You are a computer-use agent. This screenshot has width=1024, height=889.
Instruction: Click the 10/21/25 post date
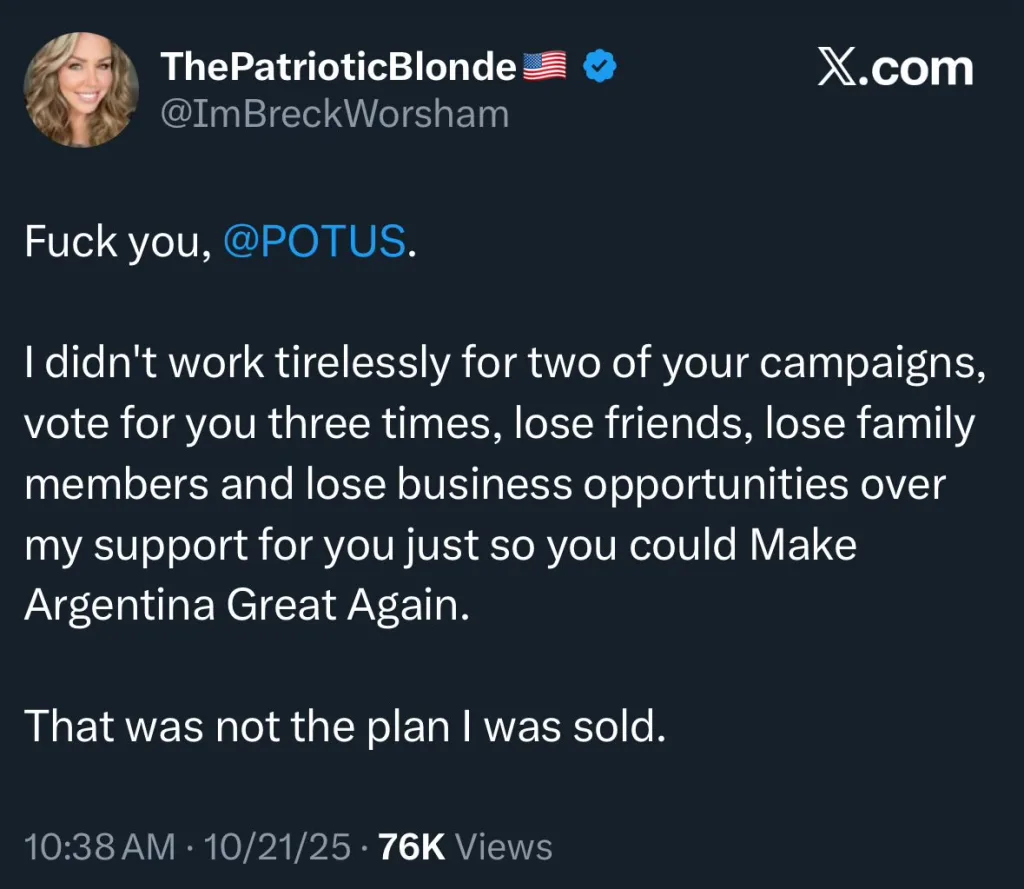click(x=277, y=847)
